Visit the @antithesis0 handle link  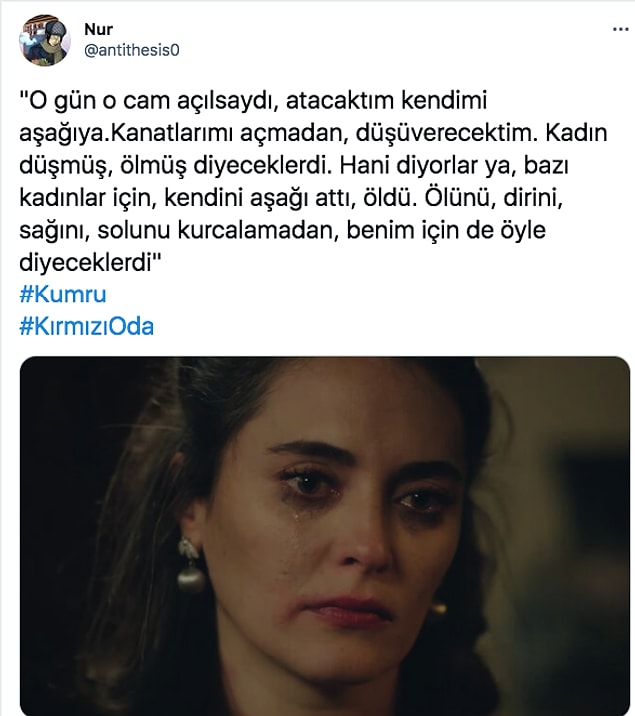click(x=131, y=50)
